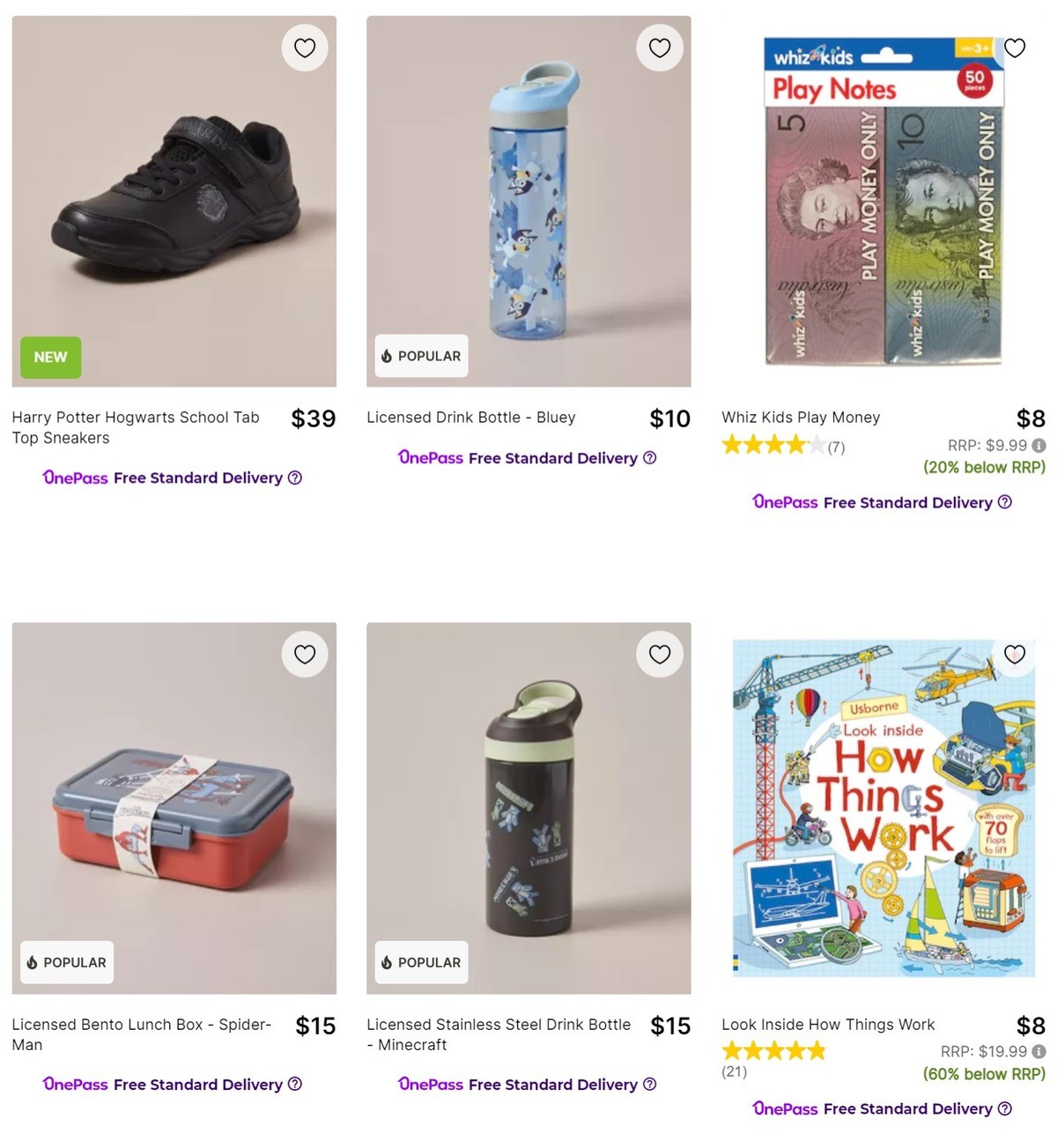Click the NEW badge on sneakers image

pos(50,358)
